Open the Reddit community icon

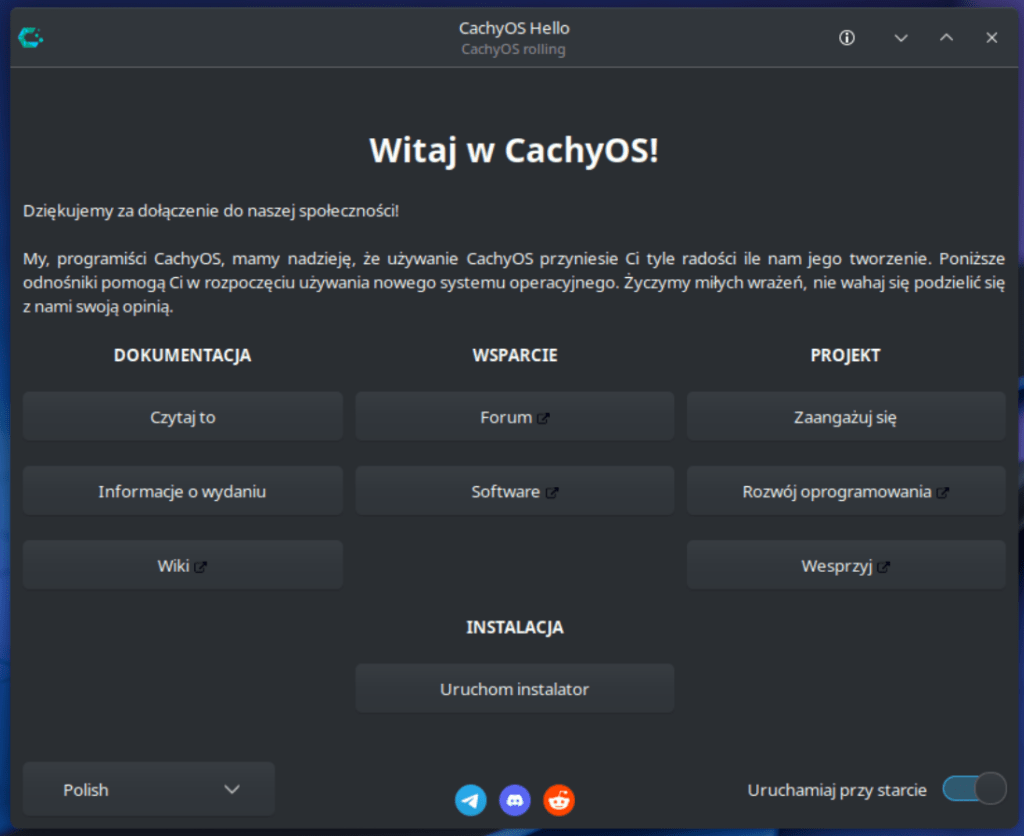tap(558, 800)
